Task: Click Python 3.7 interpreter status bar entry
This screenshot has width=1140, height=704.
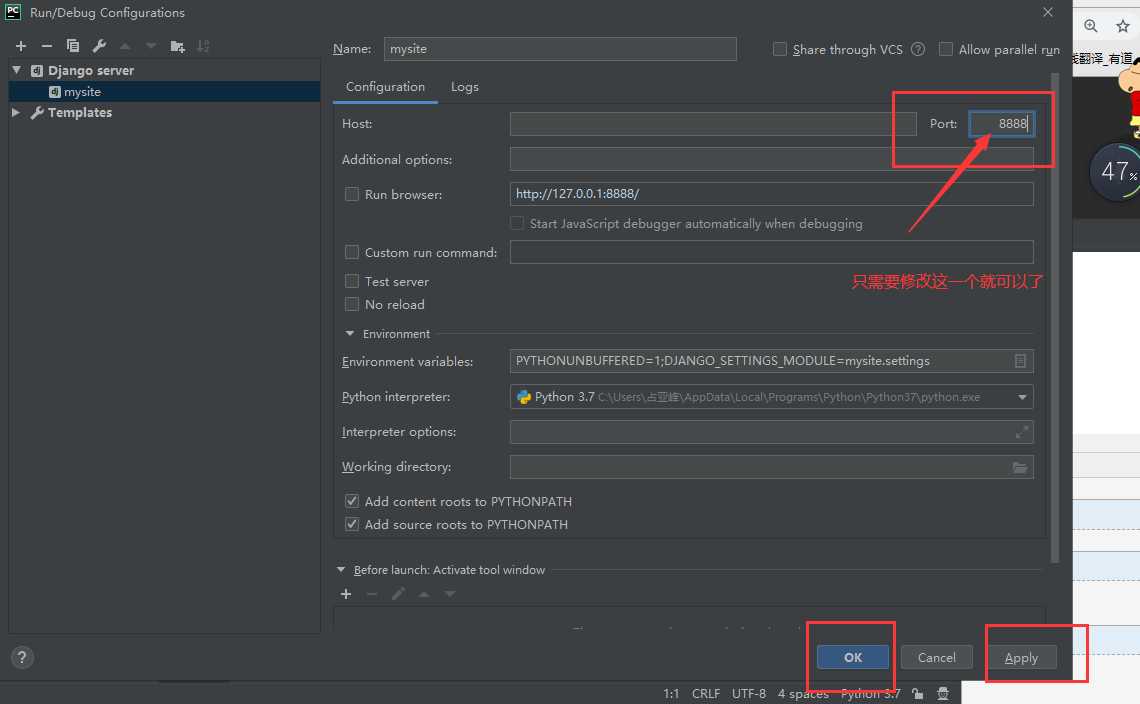Action: click(x=870, y=694)
